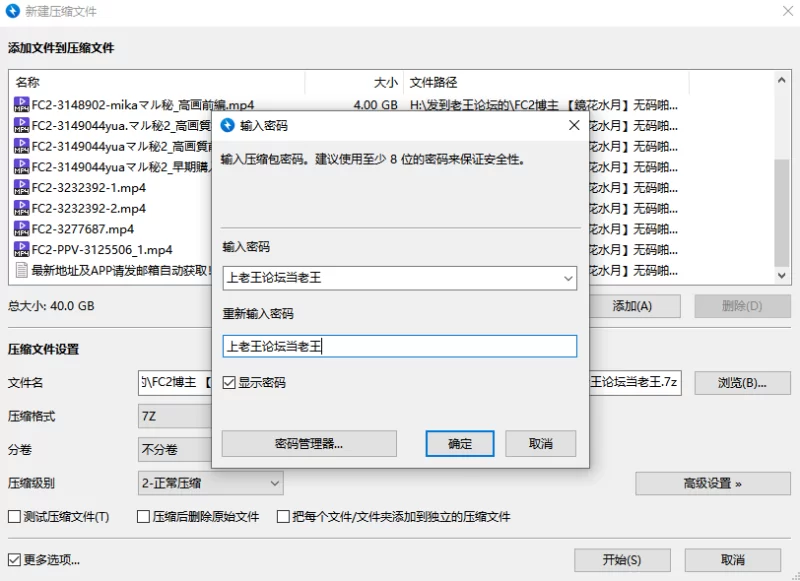This screenshot has width=800, height=581.
Task: Click the 开始(S) button
Action: coord(622,560)
